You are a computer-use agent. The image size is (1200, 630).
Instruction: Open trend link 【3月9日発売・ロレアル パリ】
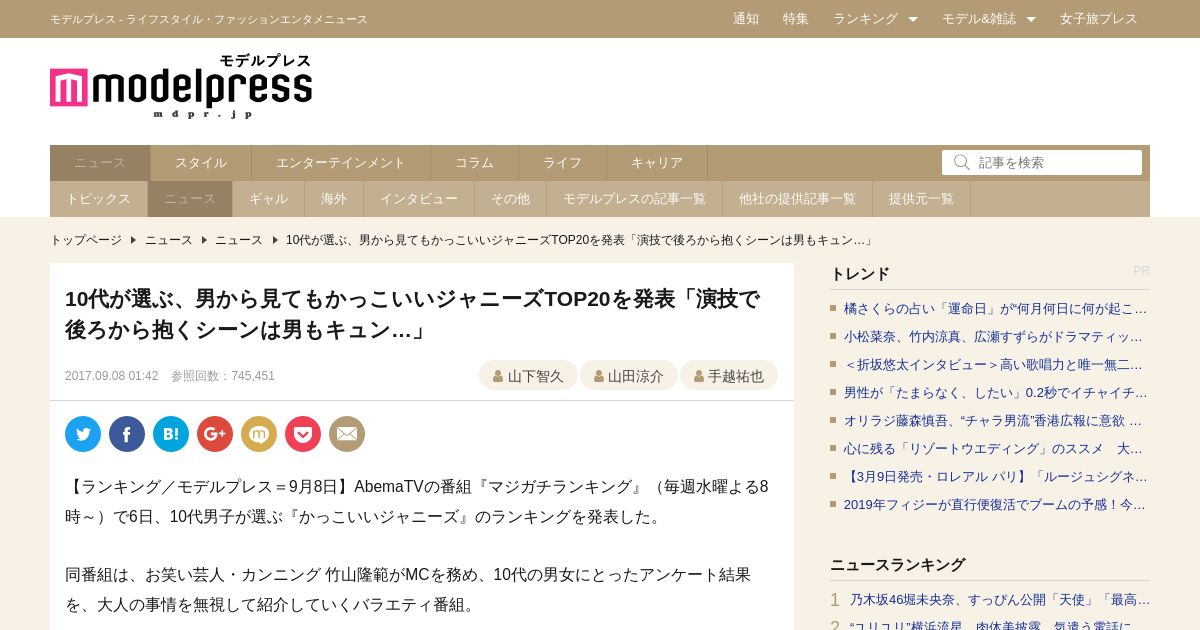(996, 476)
